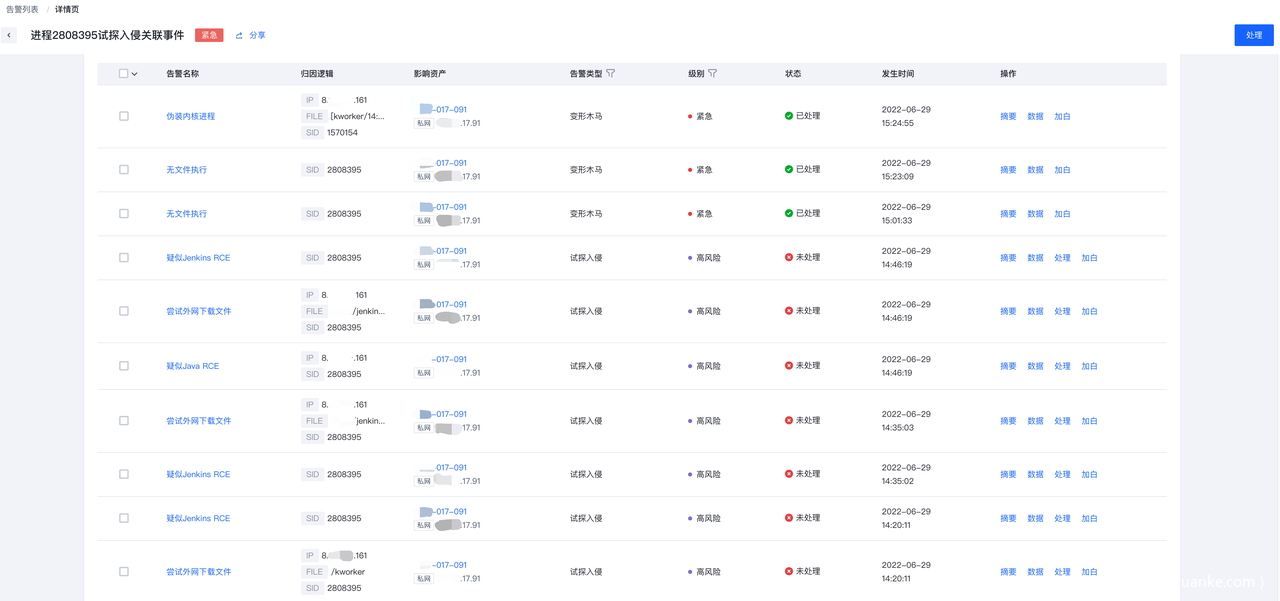Click the 紧急 red severity tag in header
The height and width of the screenshot is (601, 1280).
pyautogui.click(x=209, y=35)
